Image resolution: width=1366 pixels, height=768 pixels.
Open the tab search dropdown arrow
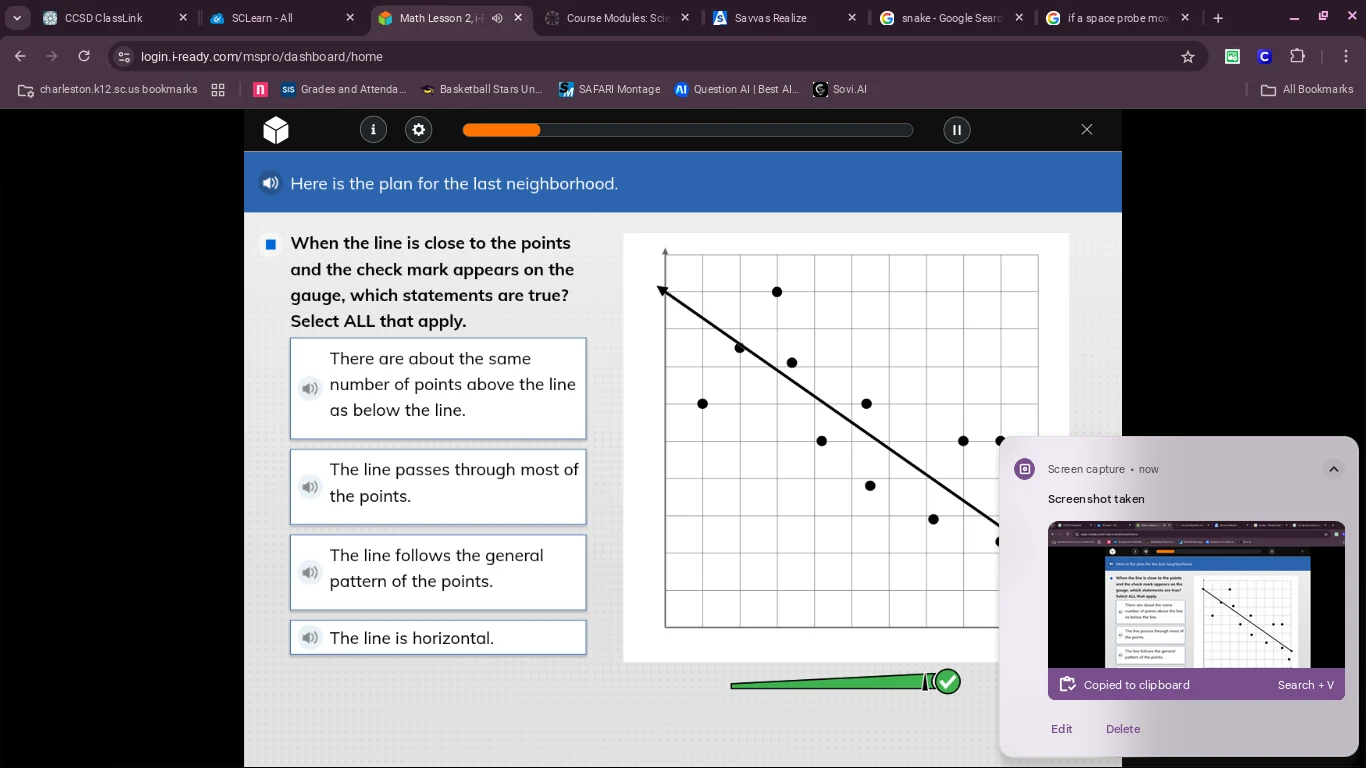[17, 18]
